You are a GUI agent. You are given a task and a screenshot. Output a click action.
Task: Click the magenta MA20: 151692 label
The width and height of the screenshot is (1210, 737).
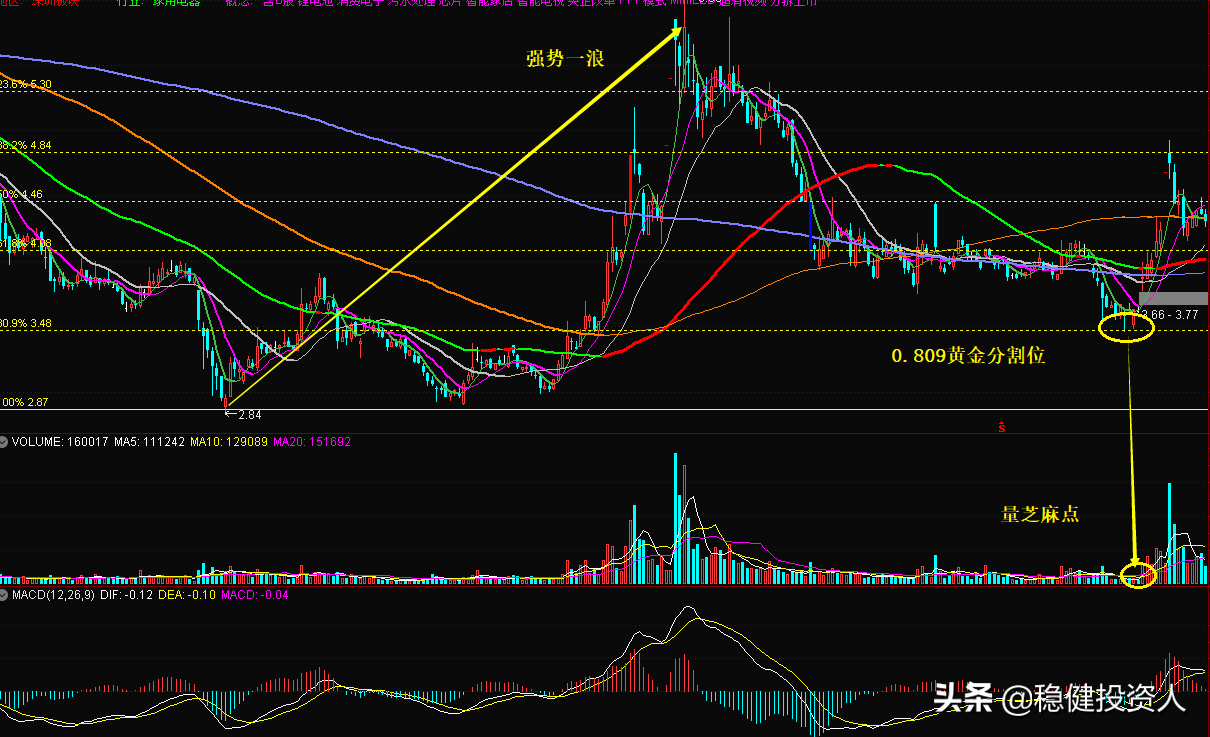(315, 441)
